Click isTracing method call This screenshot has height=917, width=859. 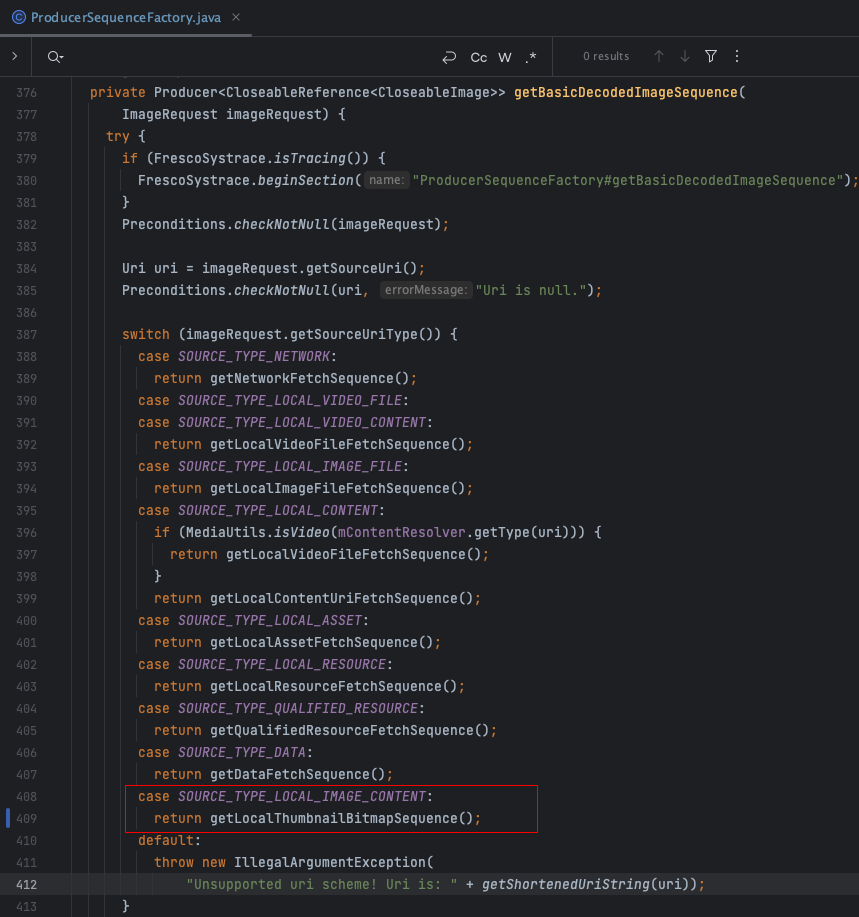click(x=310, y=158)
